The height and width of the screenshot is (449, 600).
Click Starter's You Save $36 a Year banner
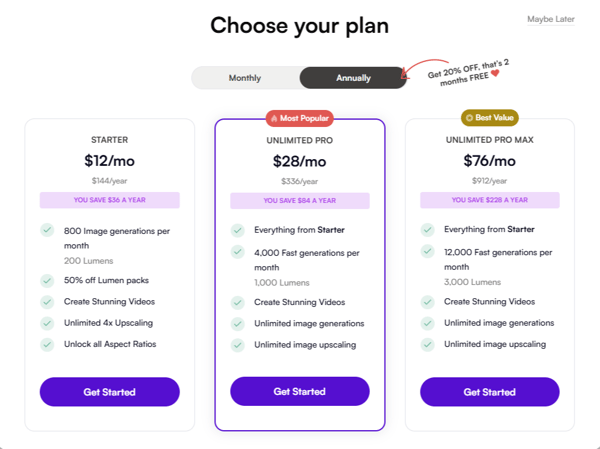[x=110, y=200]
